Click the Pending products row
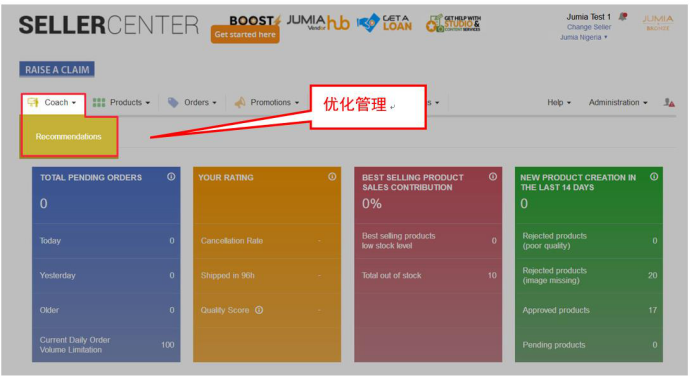This screenshot has width=692, height=378. tap(589, 345)
